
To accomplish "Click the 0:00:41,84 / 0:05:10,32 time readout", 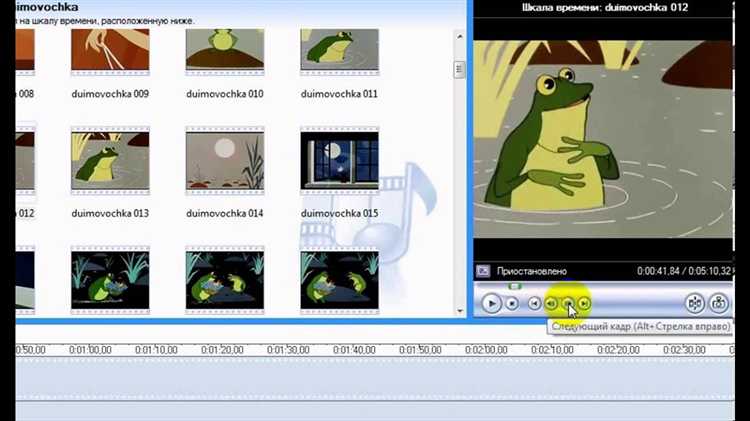I will coord(684,271).
